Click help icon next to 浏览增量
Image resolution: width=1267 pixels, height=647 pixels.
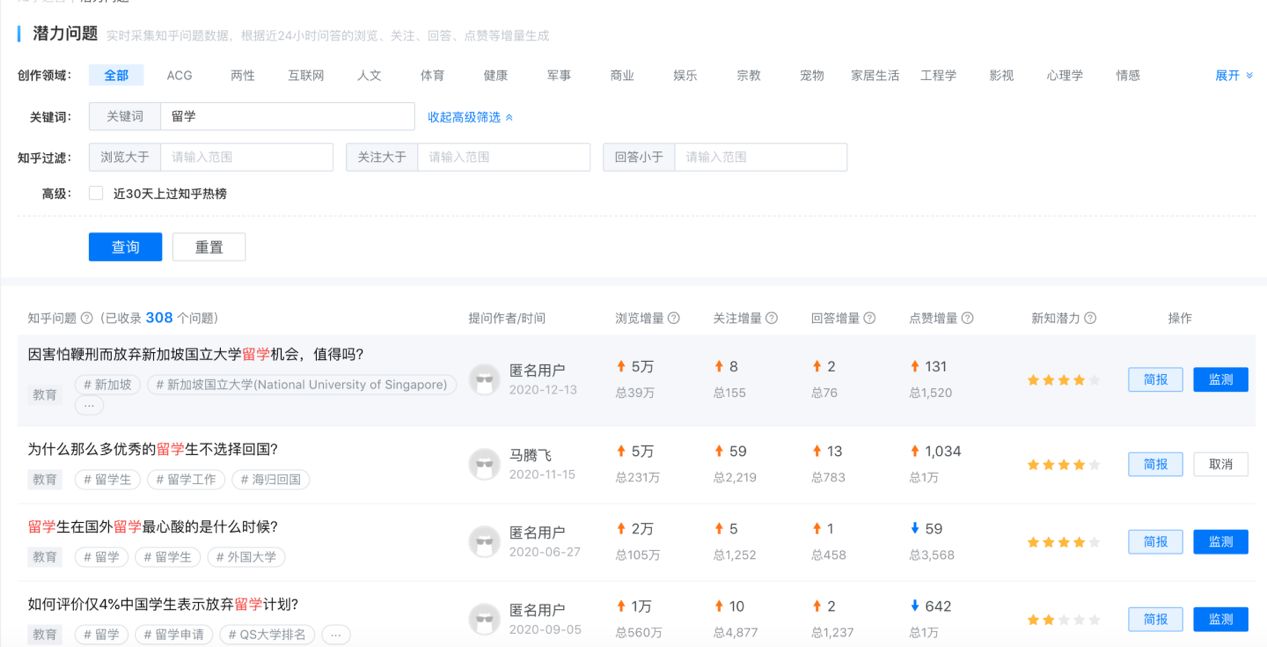point(674,318)
